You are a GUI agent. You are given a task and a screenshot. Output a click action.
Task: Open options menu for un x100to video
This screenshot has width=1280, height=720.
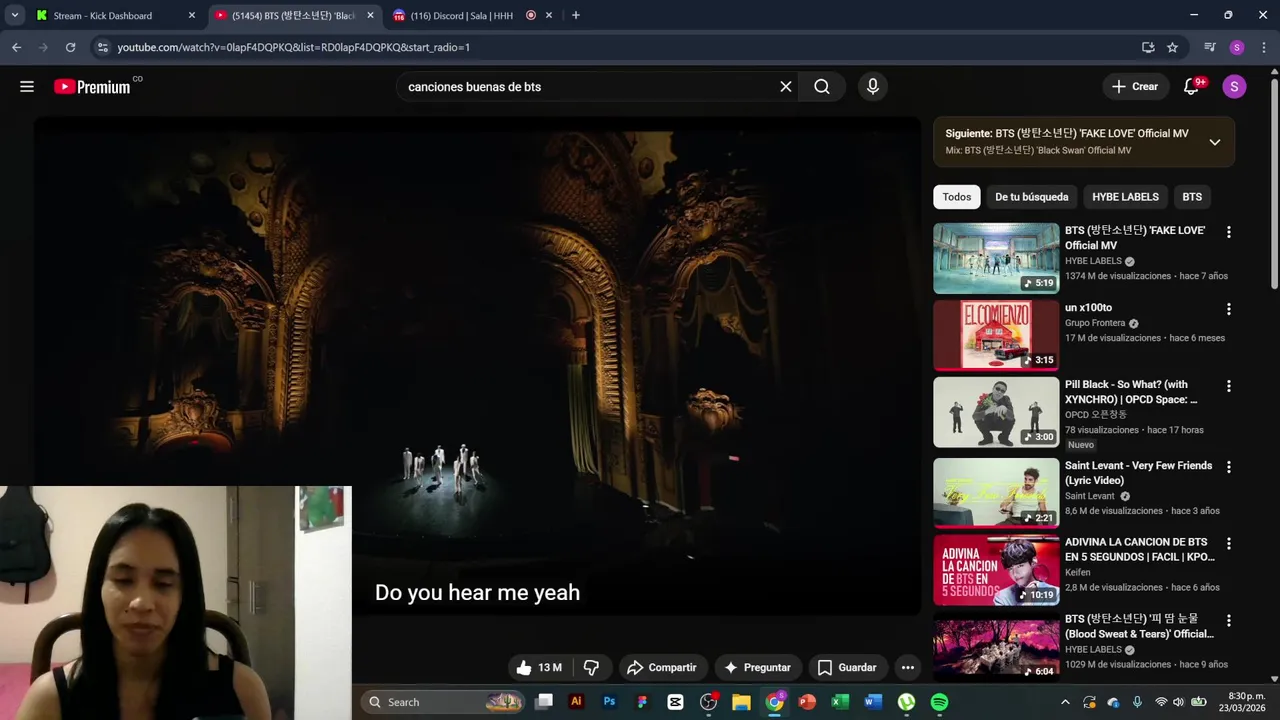click(1229, 309)
